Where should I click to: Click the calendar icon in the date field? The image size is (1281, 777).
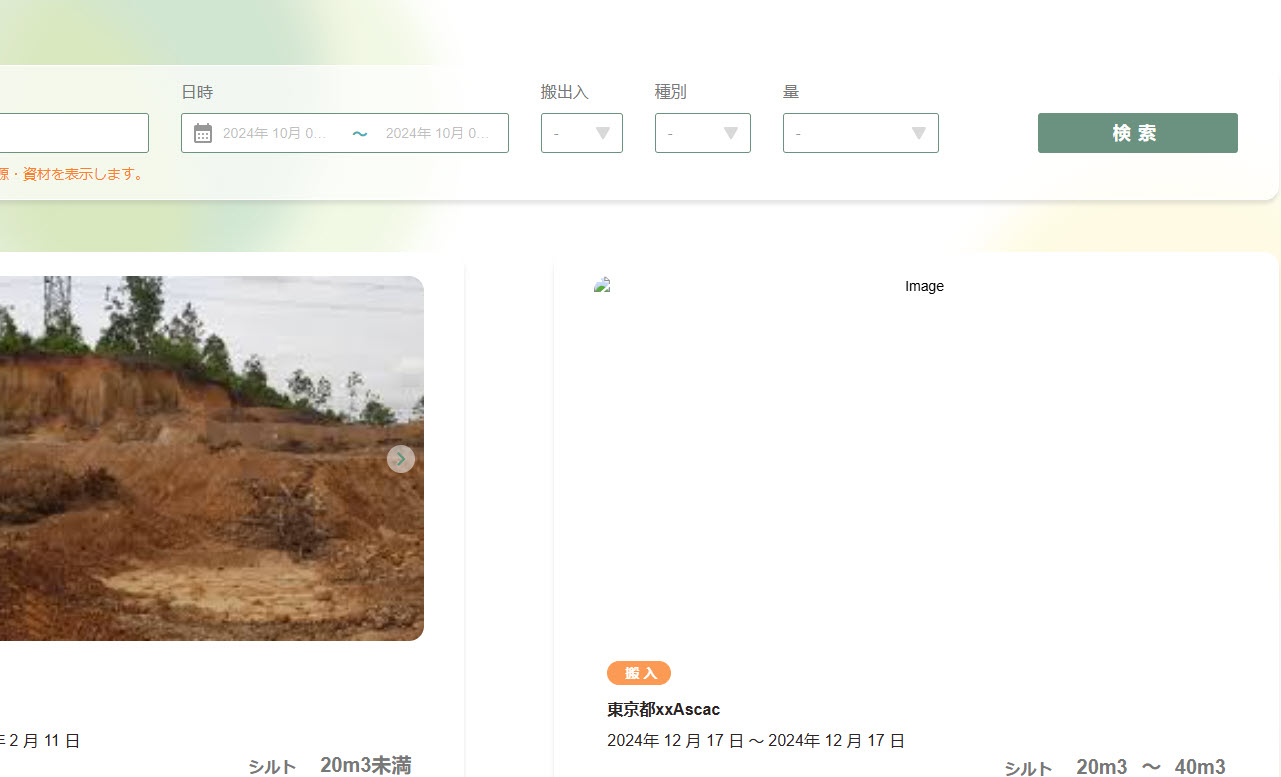(x=203, y=133)
